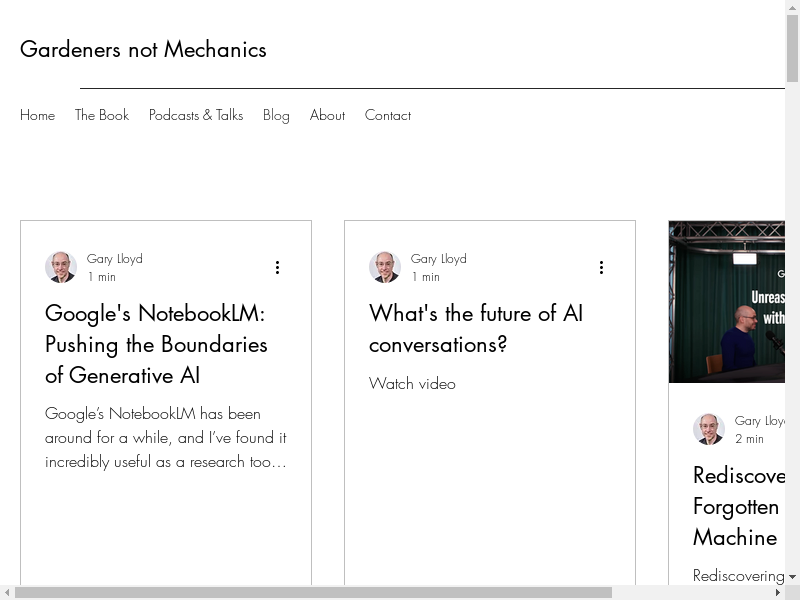Open the third post's video thumbnail image
This screenshot has width=800, height=600.
tap(727, 302)
